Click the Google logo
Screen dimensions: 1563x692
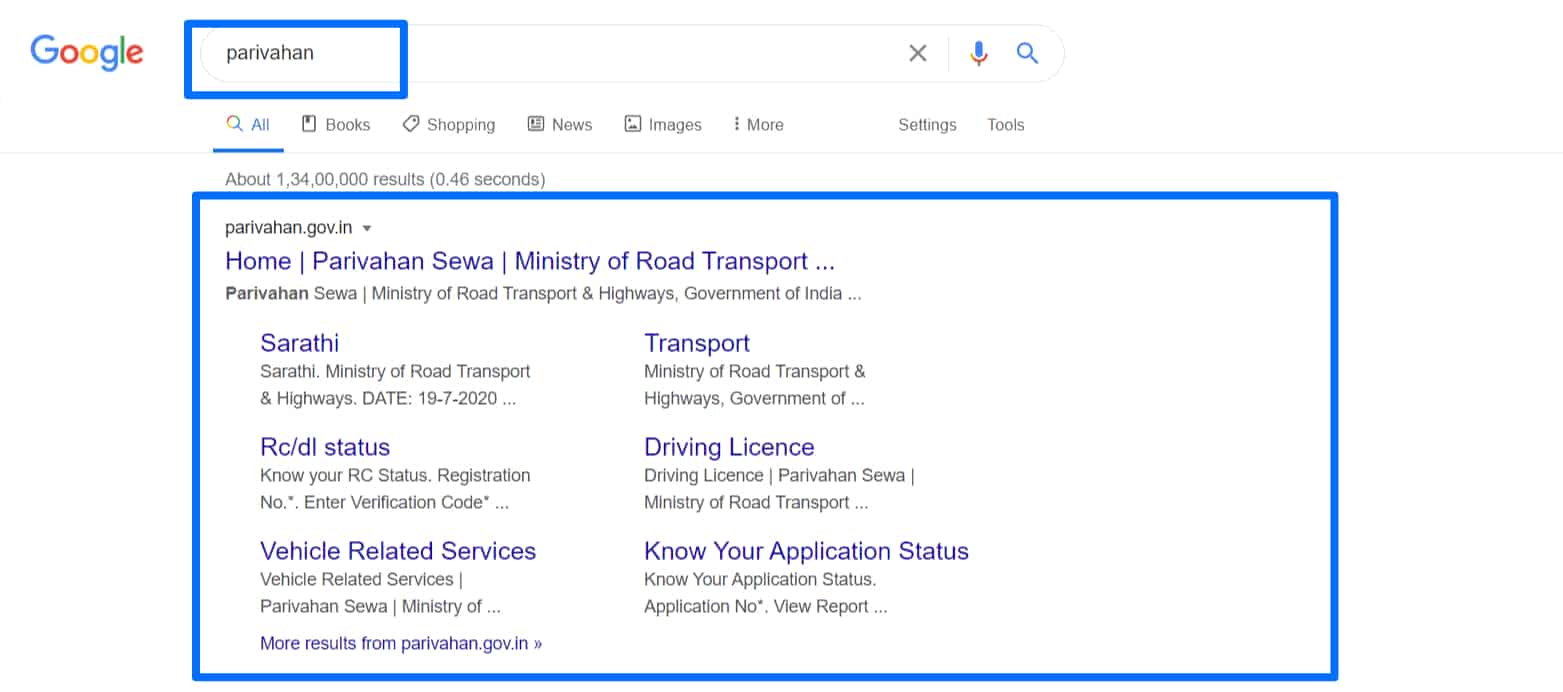[87, 52]
